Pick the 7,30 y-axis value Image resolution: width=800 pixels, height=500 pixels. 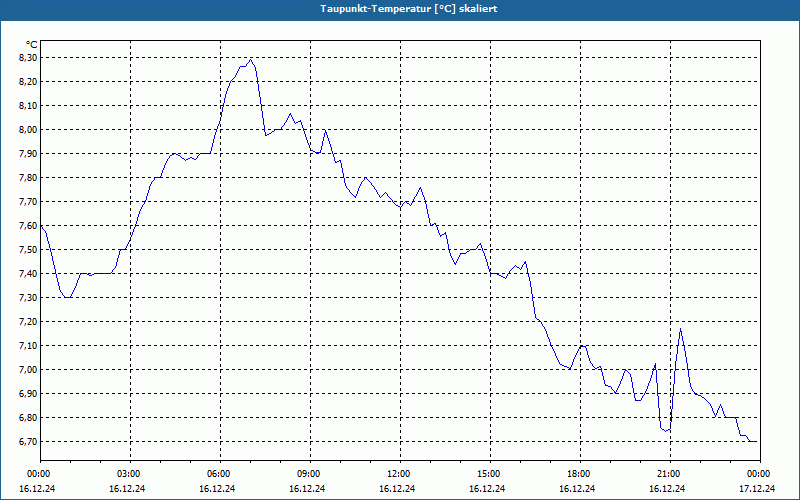[x=28, y=297]
